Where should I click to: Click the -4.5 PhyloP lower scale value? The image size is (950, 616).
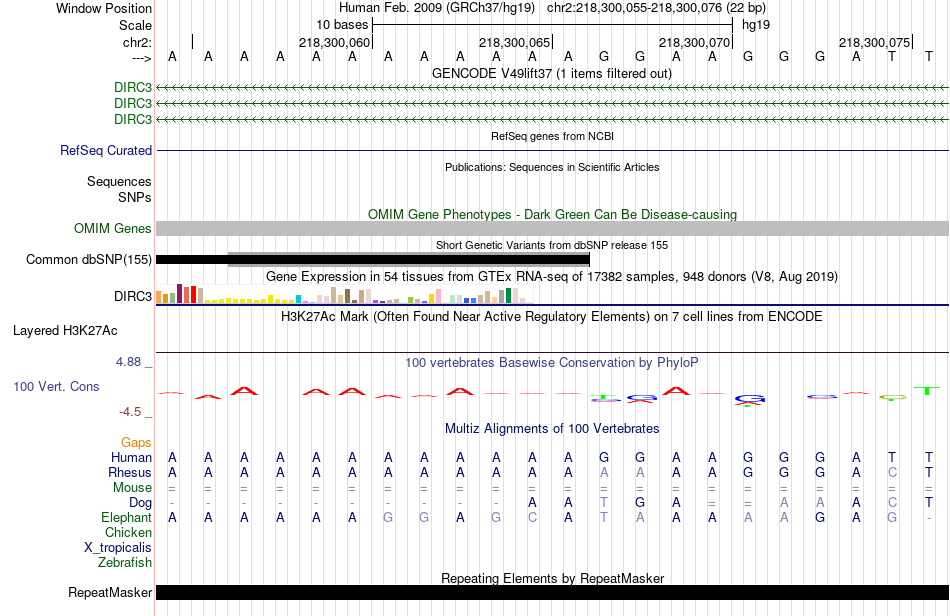[x=130, y=412]
